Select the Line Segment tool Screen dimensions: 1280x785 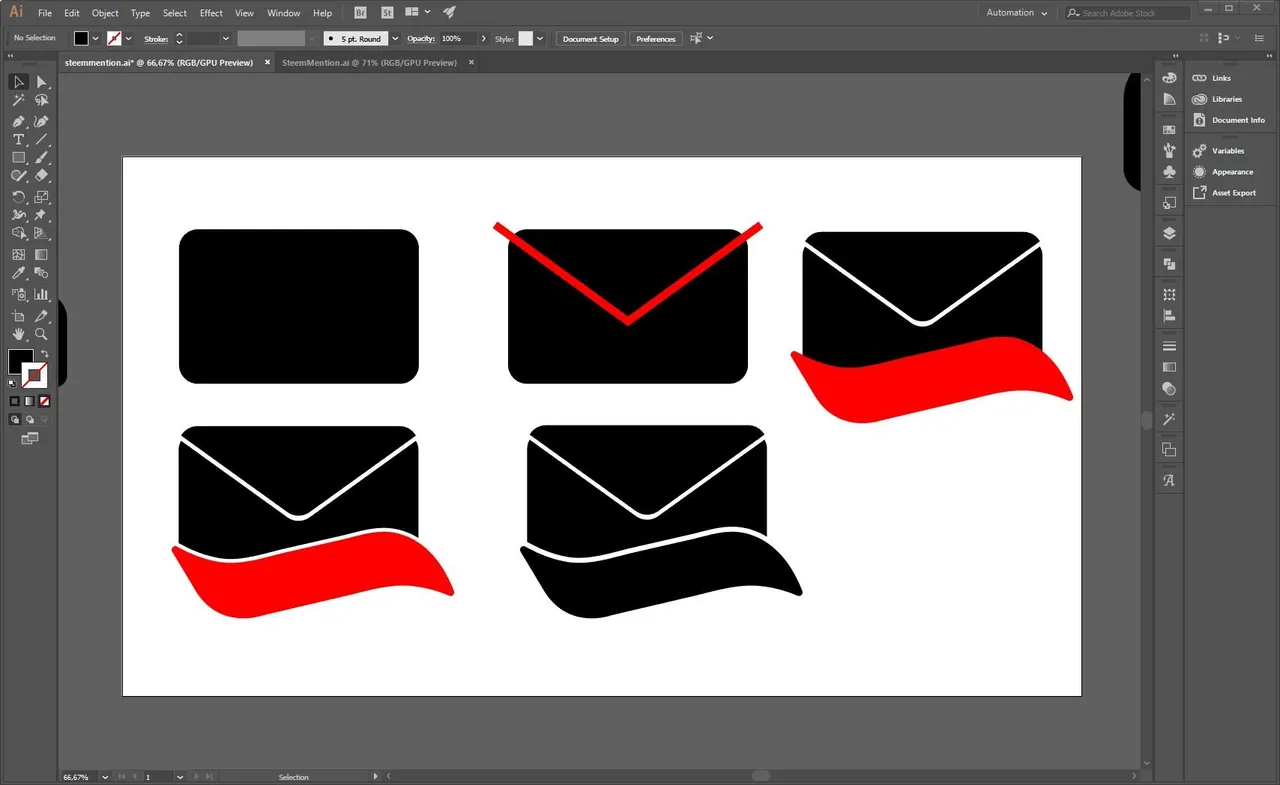42,140
